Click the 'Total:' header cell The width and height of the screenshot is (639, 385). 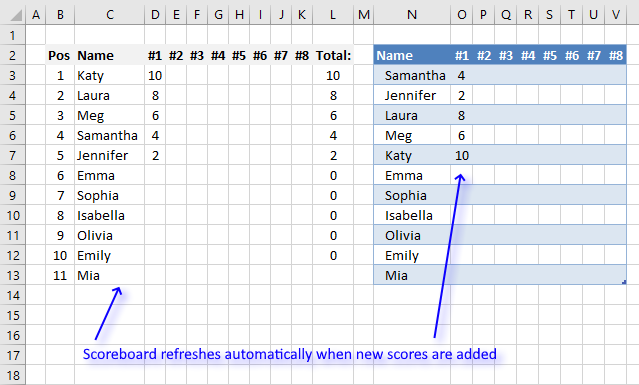tap(333, 55)
